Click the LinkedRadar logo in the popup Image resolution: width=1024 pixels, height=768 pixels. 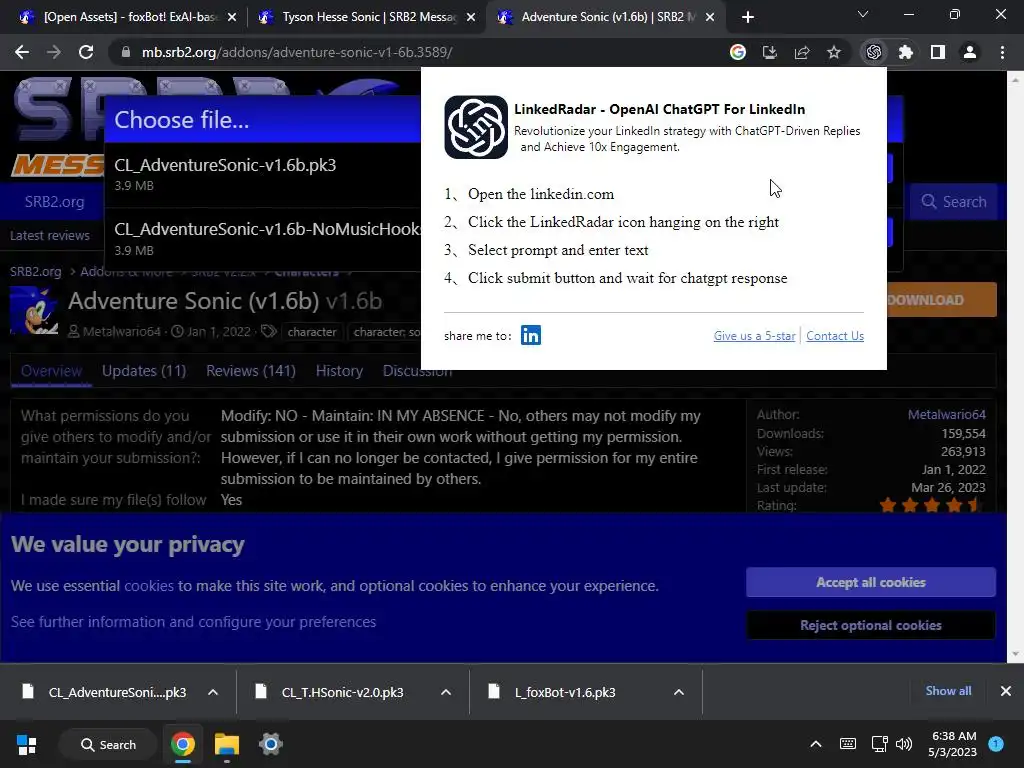[476, 127]
